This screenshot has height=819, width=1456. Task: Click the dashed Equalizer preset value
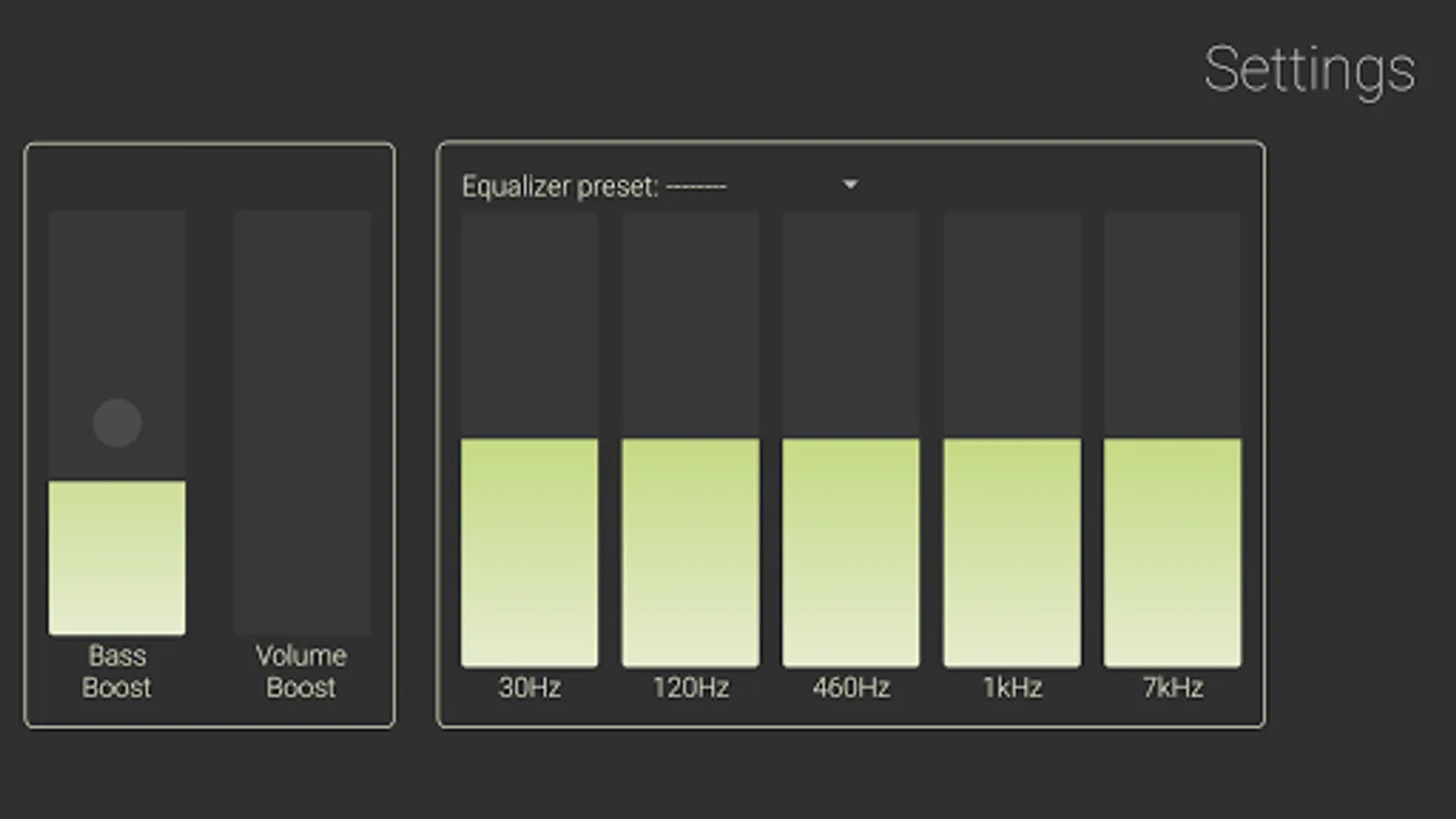pyautogui.click(x=696, y=187)
